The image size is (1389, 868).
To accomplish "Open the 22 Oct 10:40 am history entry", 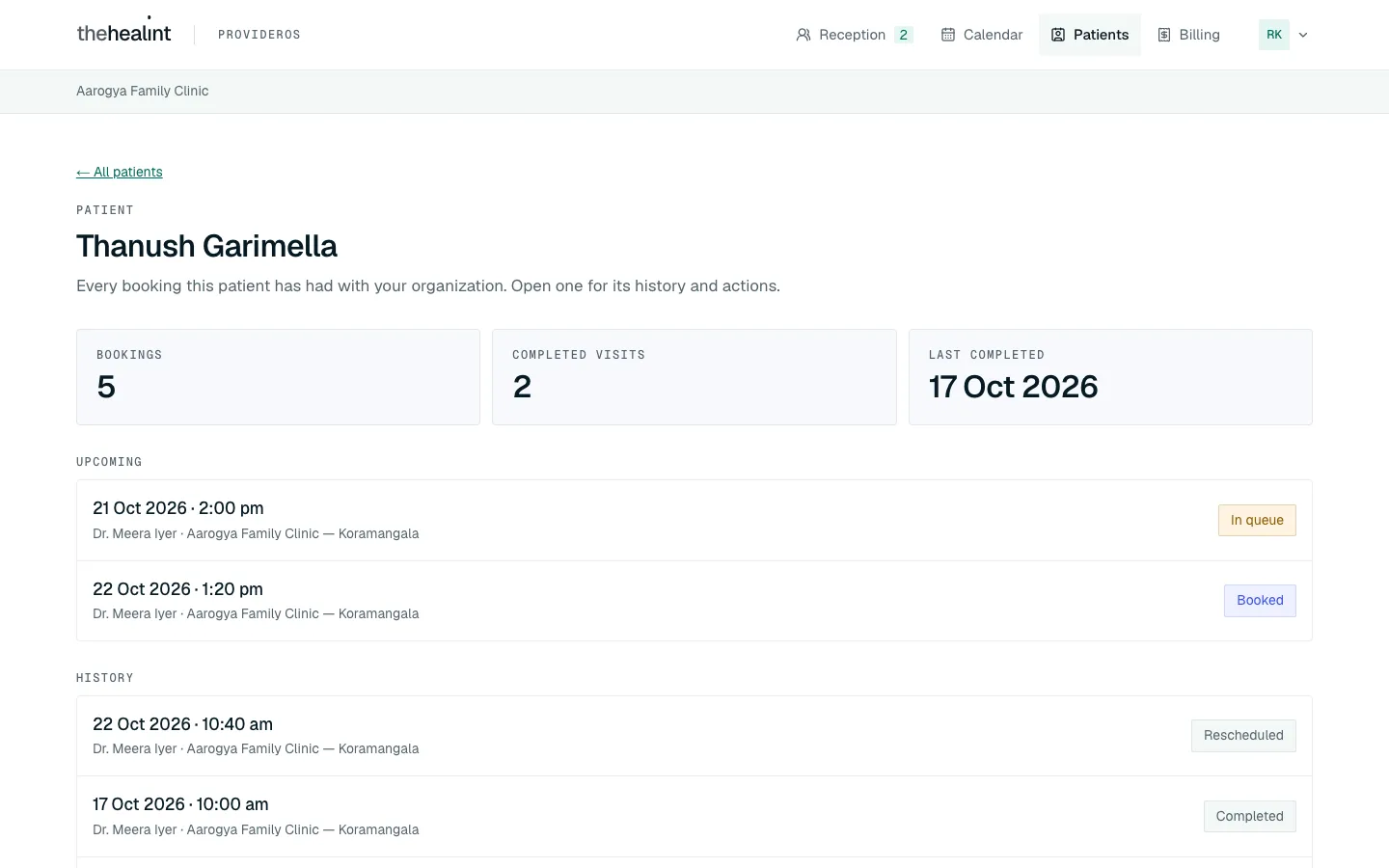I will (694, 736).
